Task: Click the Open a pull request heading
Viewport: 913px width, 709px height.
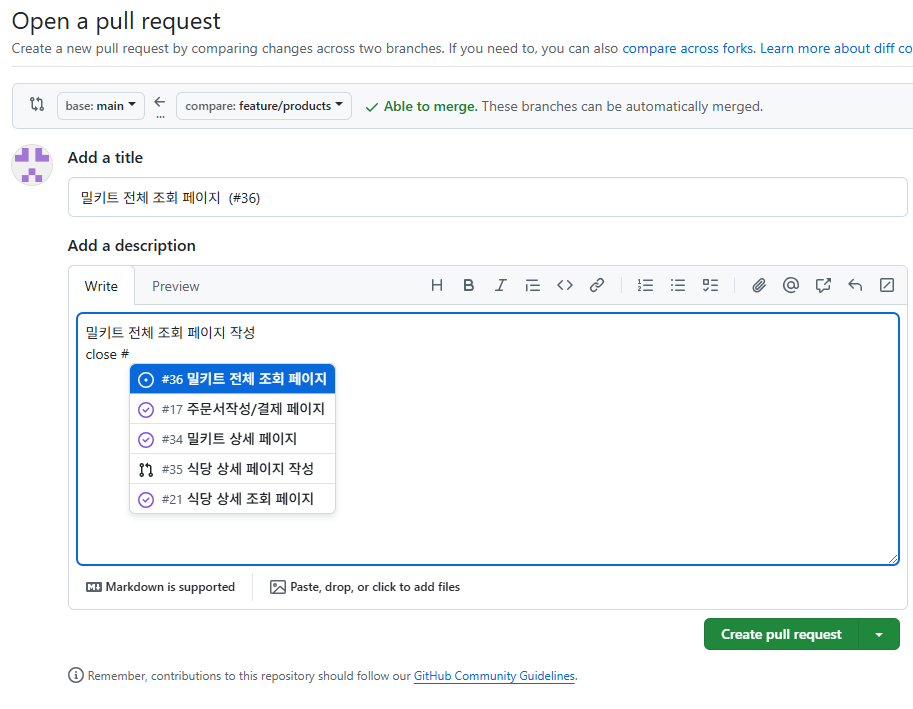Action: click(x=116, y=21)
